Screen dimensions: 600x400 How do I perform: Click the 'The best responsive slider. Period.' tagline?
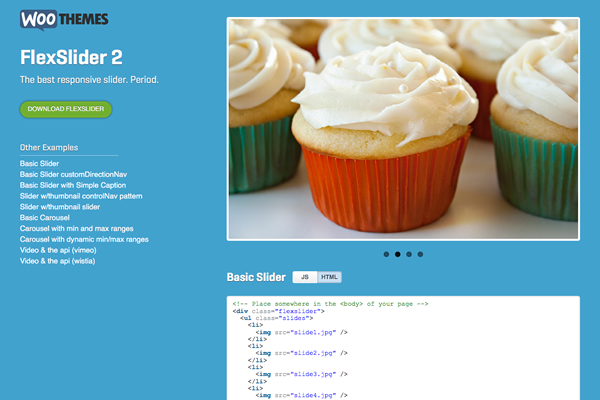coord(89,80)
